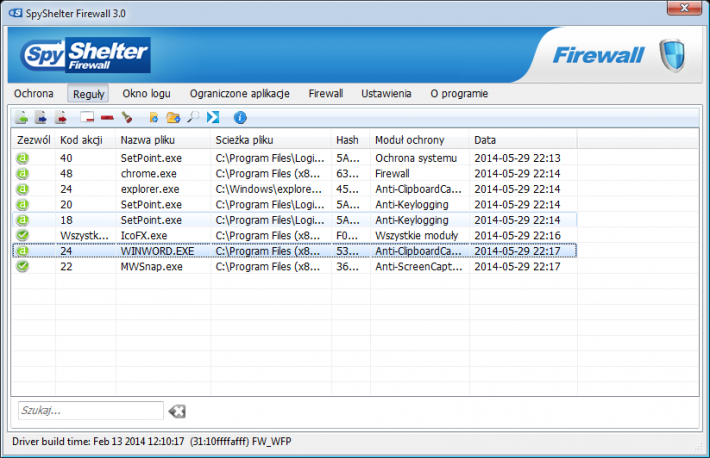Screen dimensions: 710x458
Task: Click the hash F0... cell
Action: tap(347, 236)
